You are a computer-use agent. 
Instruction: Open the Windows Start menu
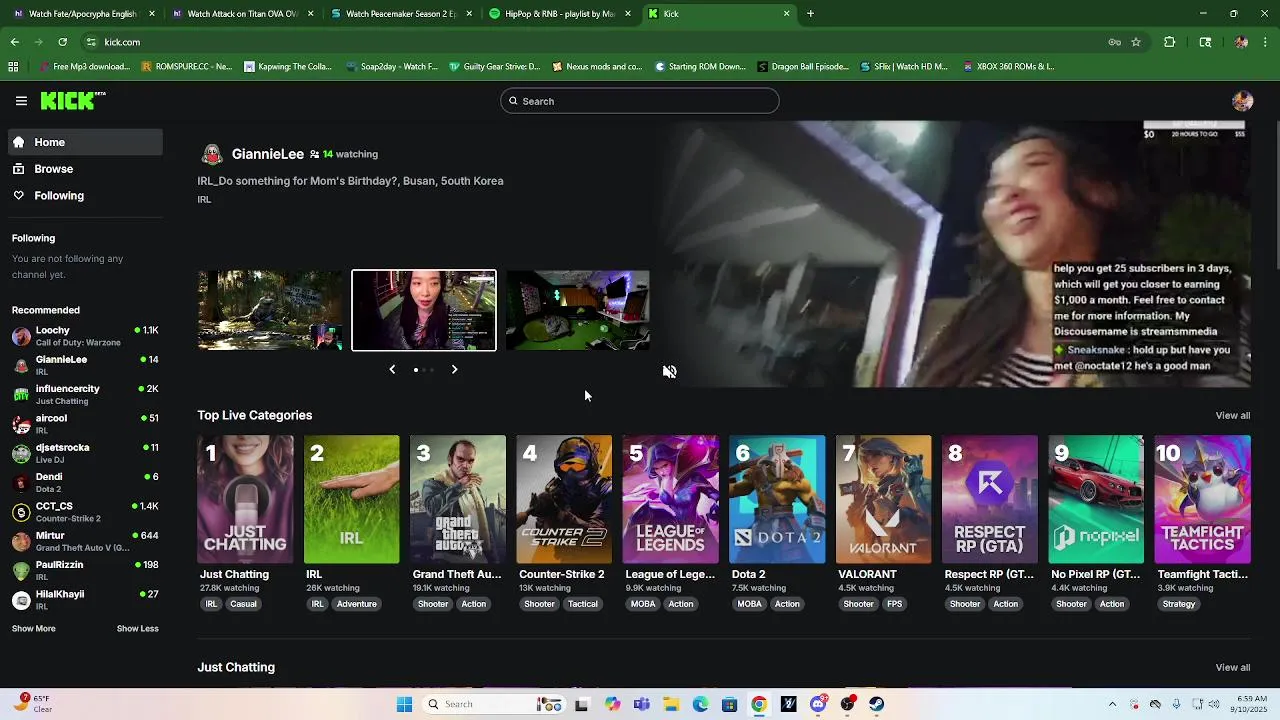point(404,704)
